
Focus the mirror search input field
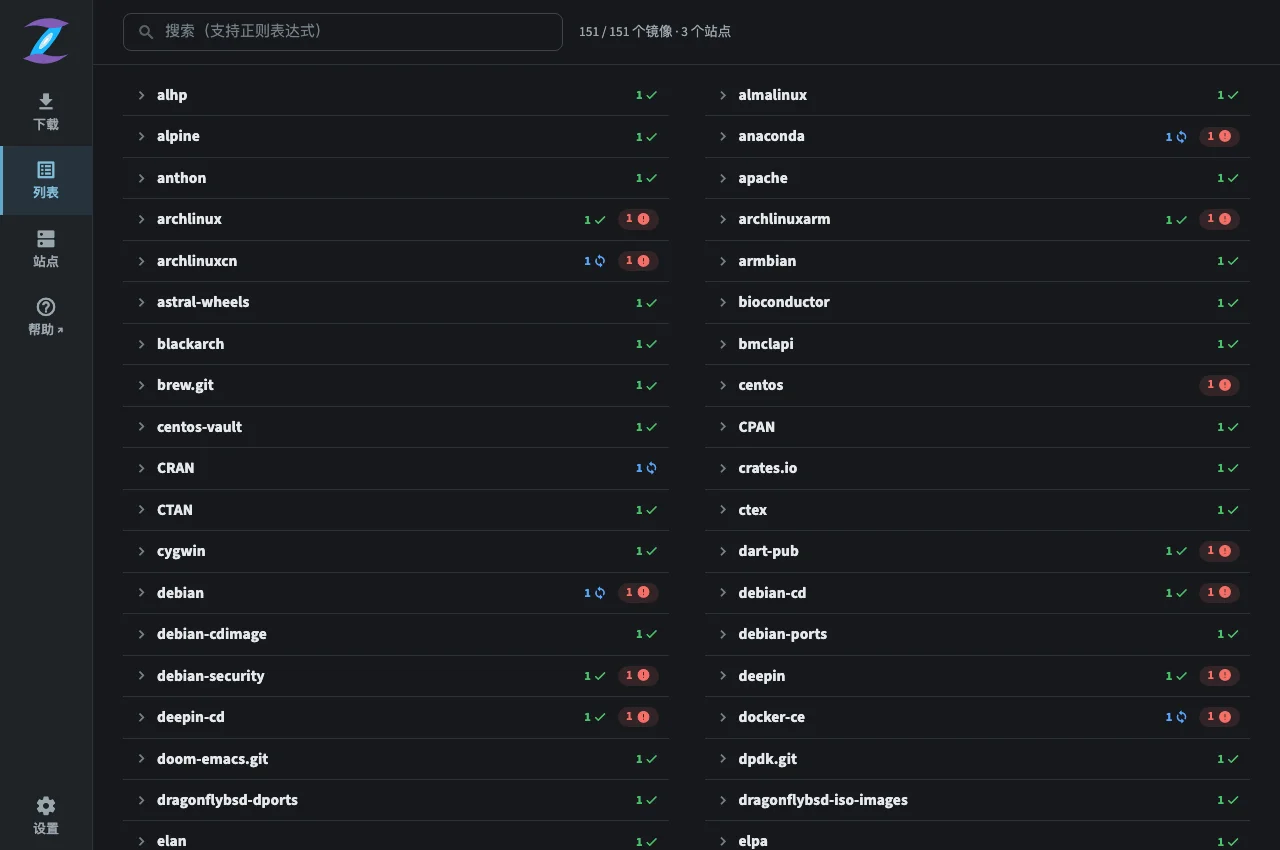(343, 31)
